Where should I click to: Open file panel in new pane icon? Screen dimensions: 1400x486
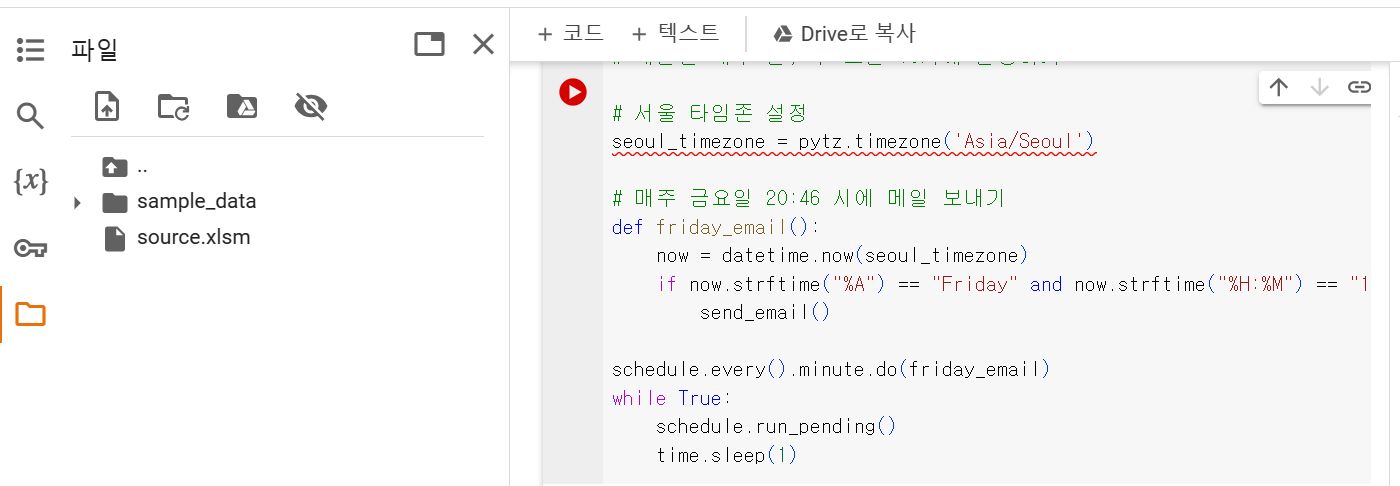(429, 44)
